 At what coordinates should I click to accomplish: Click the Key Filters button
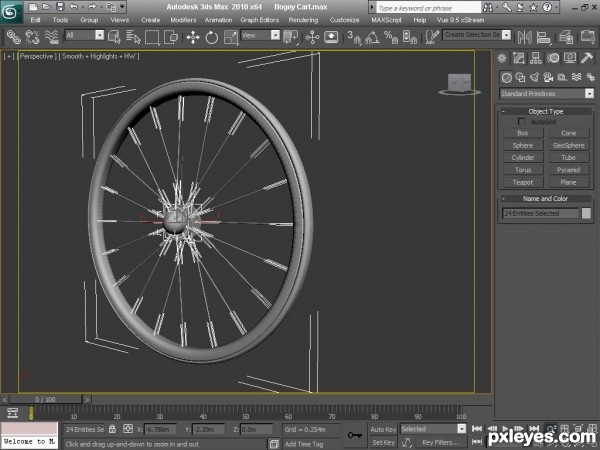click(441, 442)
